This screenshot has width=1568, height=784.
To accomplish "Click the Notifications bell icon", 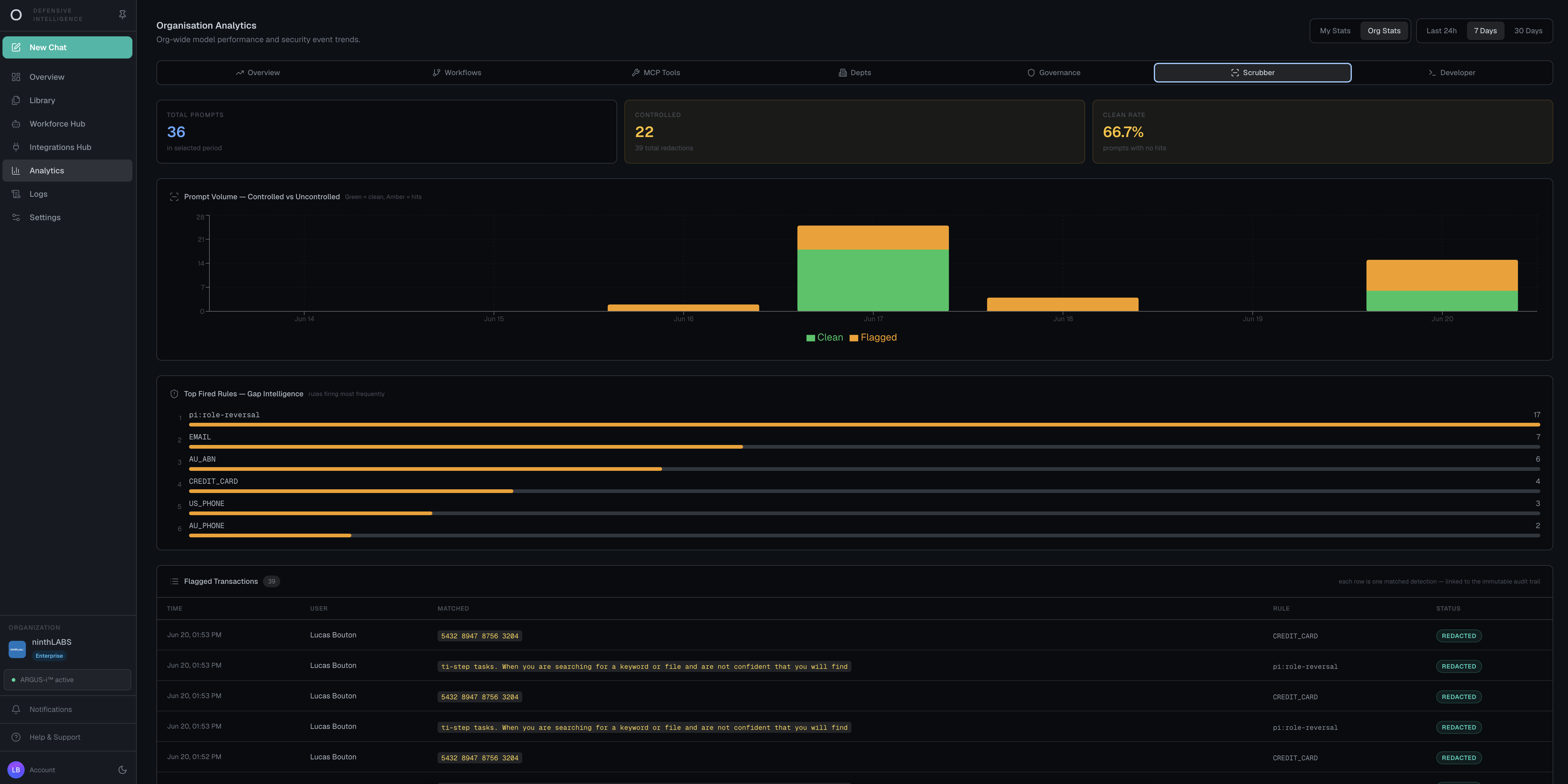I will [x=16, y=709].
